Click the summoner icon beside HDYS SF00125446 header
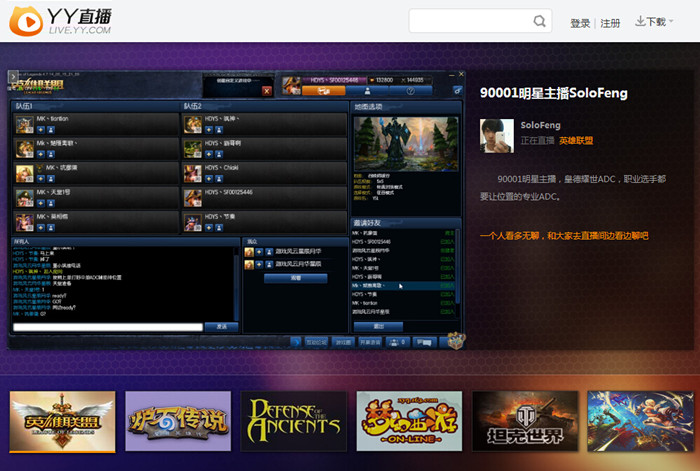 click(x=292, y=85)
